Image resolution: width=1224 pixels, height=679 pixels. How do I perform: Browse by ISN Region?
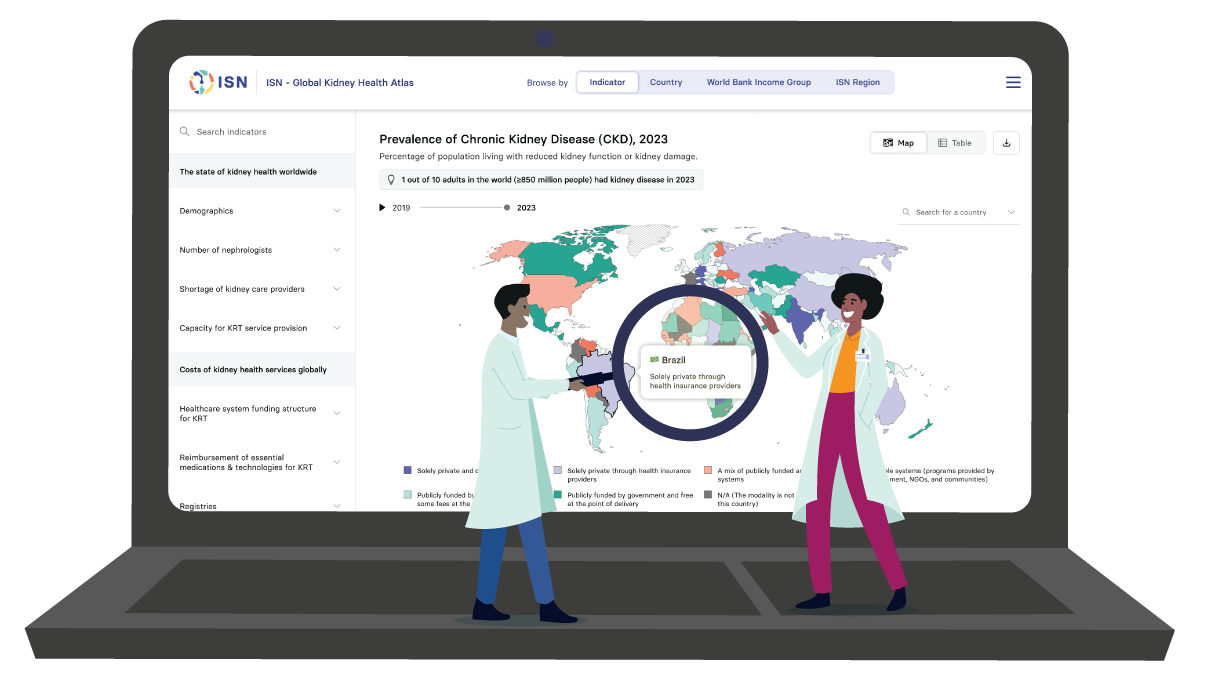tap(857, 83)
